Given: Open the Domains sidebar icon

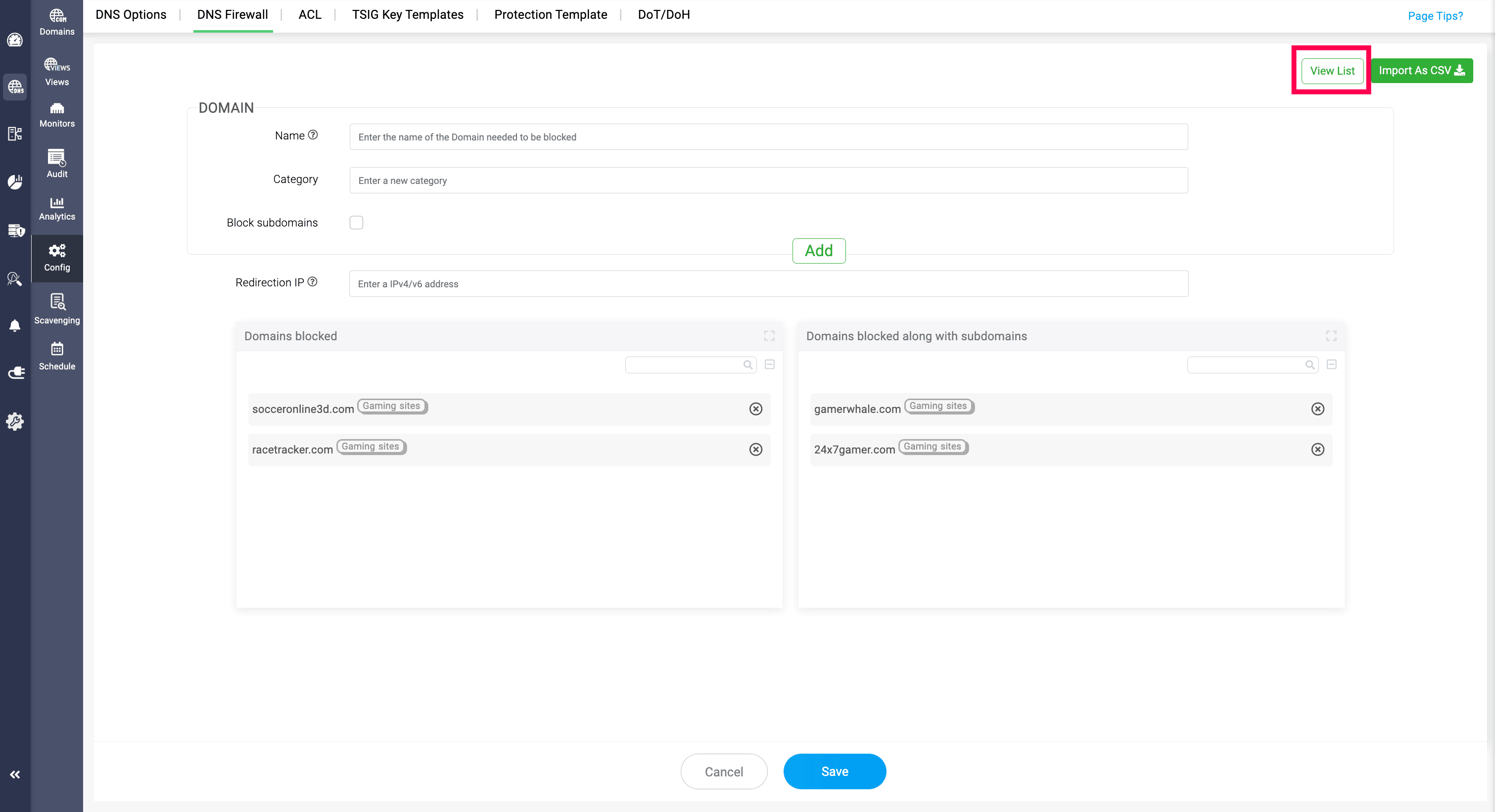Looking at the screenshot, I should pos(57,22).
